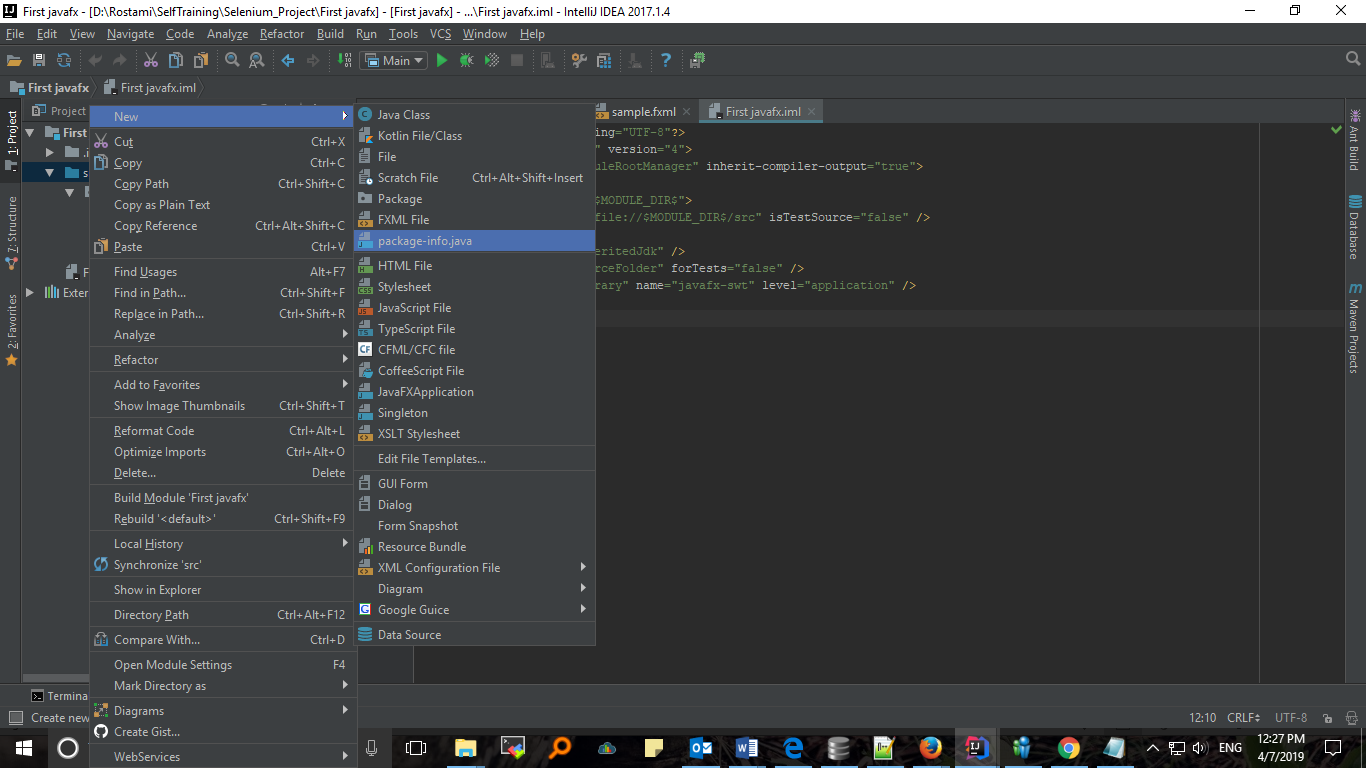This screenshot has height=768, width=1366.
Task: Click the Synchronize icon in the toolbar
Action: click(x=64, y=61)
